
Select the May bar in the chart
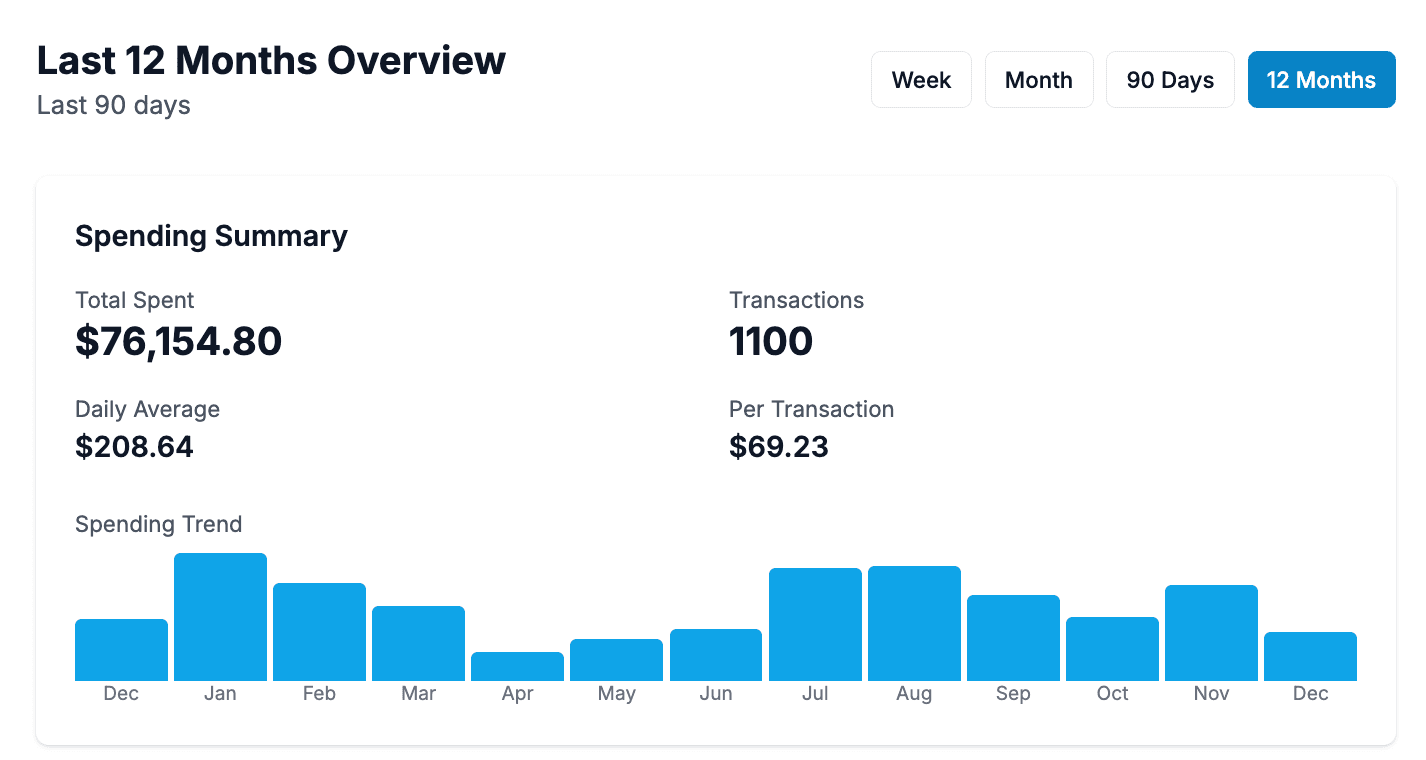coord(616,660)
